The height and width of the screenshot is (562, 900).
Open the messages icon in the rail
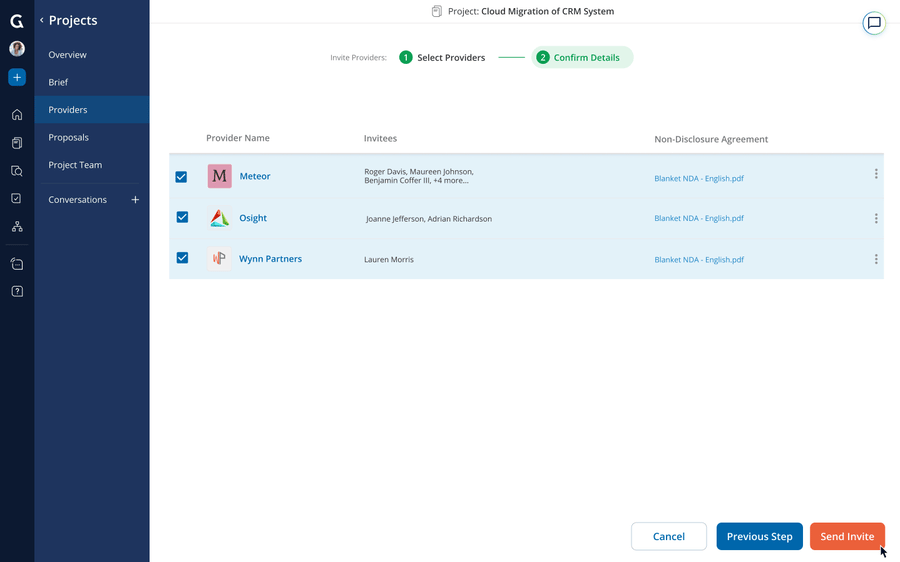pos(17,264)
